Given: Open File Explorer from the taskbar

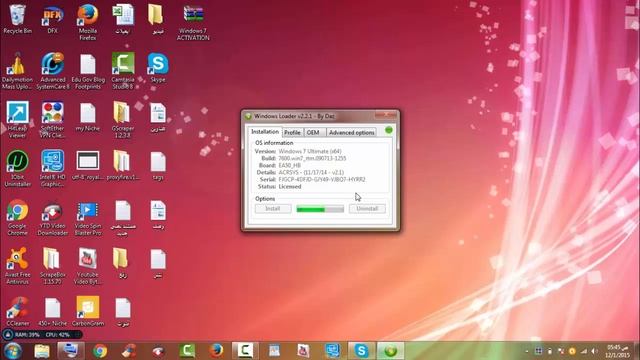Looking at the screenshot, I should coord(42,351).
